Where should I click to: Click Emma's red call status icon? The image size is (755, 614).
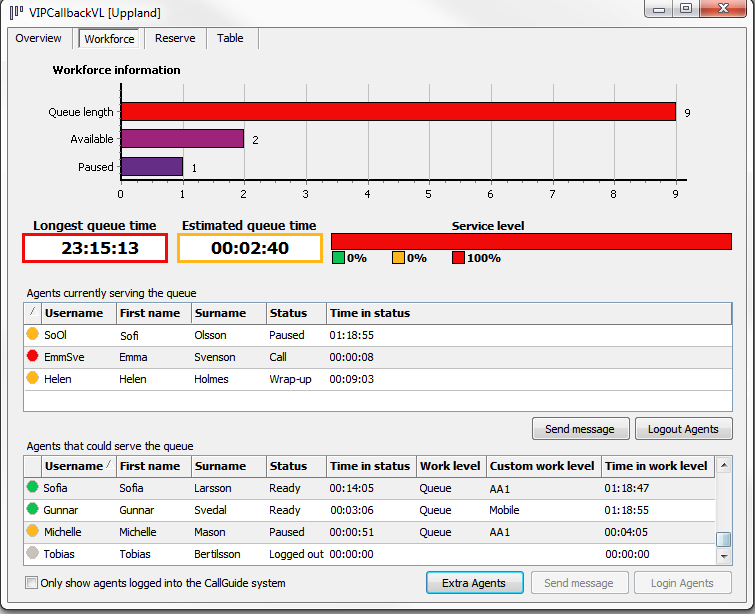point(33,357)
